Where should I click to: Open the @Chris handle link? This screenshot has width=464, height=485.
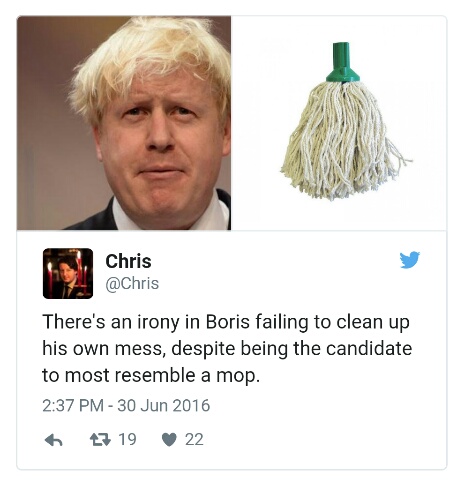pyautogui.click(x=132, y=284)
